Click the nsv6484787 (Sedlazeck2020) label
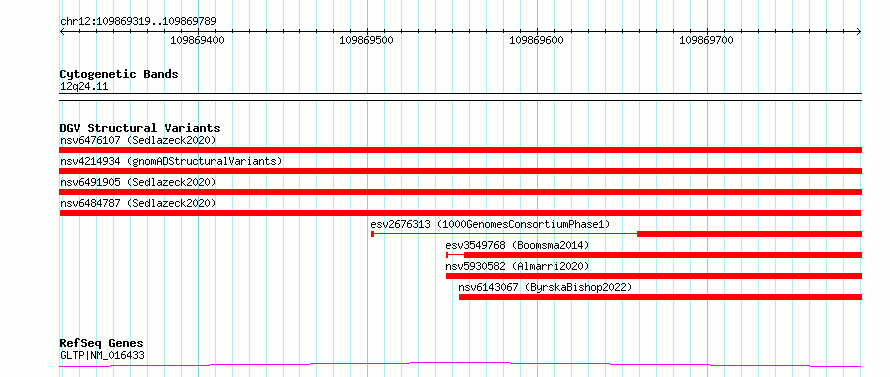The height and width of the screenshot is (377, 890). (x=138, y=203)
